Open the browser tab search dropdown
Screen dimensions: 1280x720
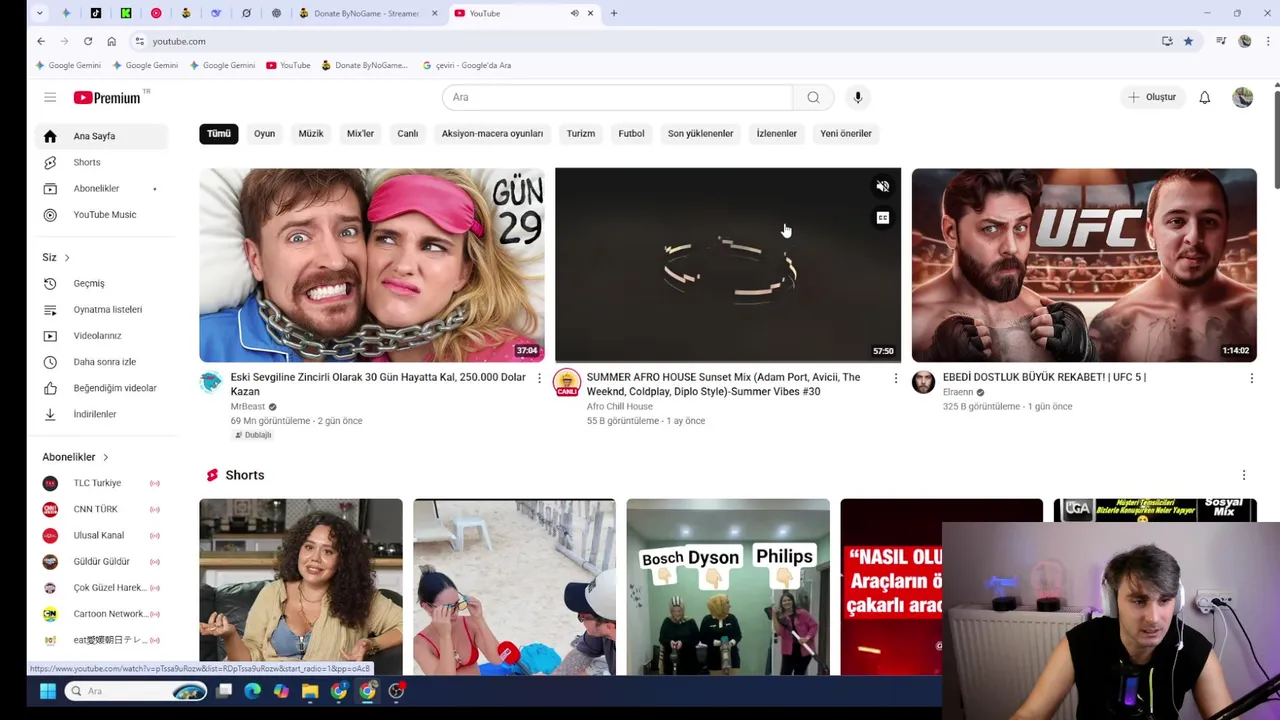(x=39, y=13)
